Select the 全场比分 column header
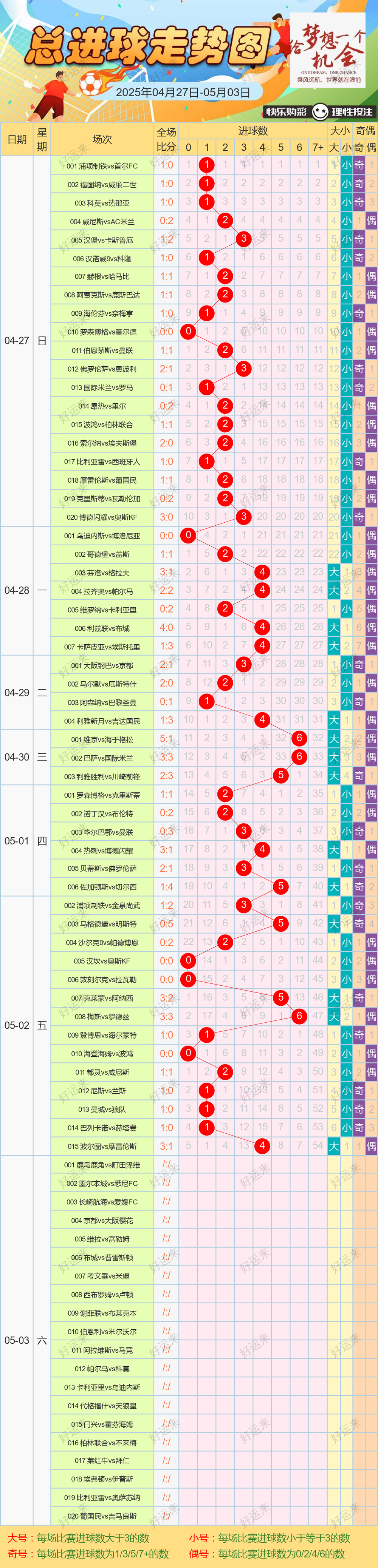Viewport: 378px width, 1568px height. [166, 139]
